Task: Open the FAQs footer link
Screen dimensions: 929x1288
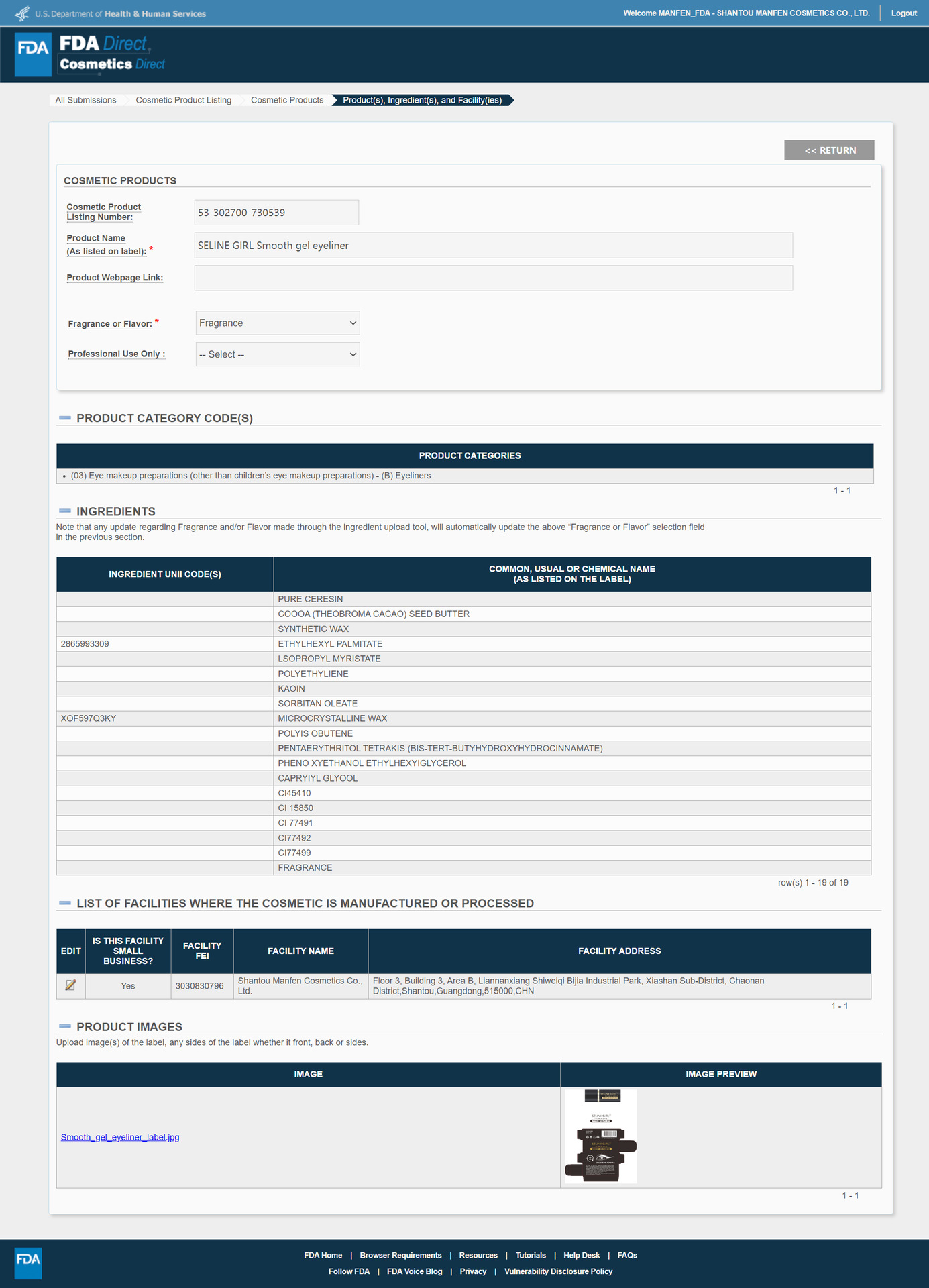Action: (x=627, y=1255)
